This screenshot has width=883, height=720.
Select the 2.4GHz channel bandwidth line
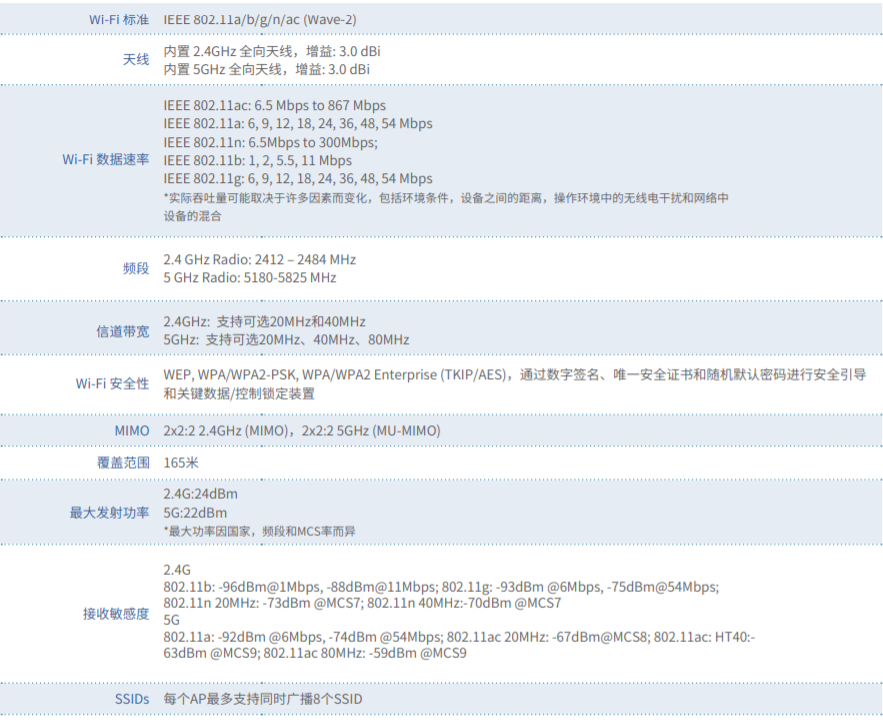click(264, 322)
